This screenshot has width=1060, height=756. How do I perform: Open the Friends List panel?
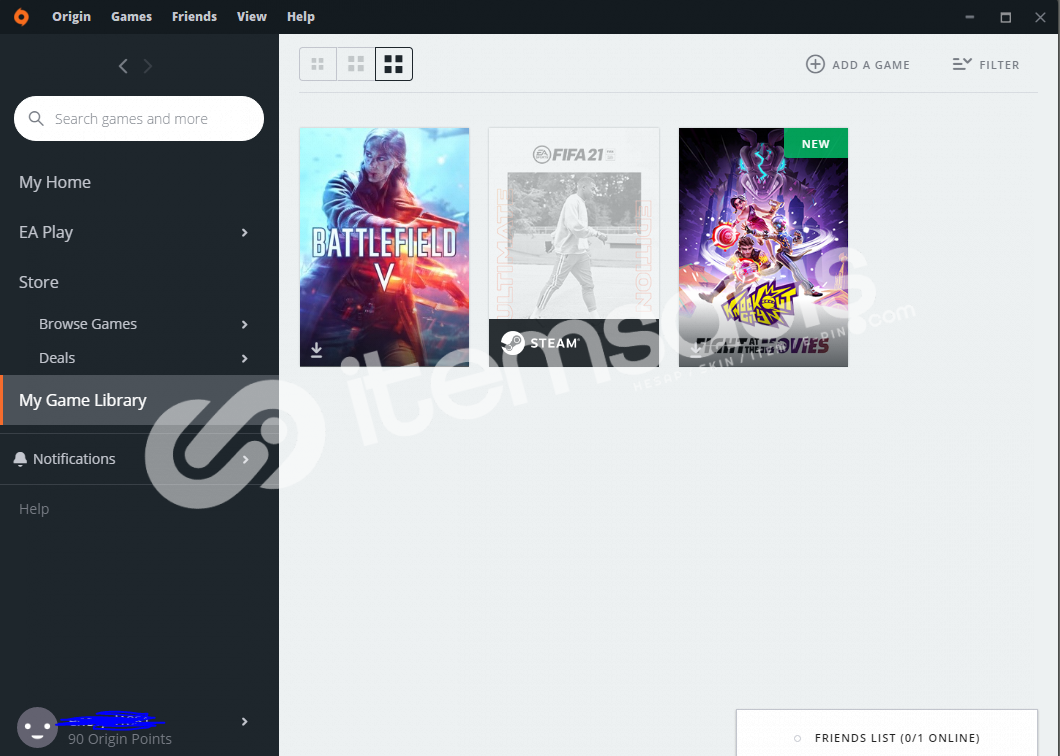click(x=887, y=733)
